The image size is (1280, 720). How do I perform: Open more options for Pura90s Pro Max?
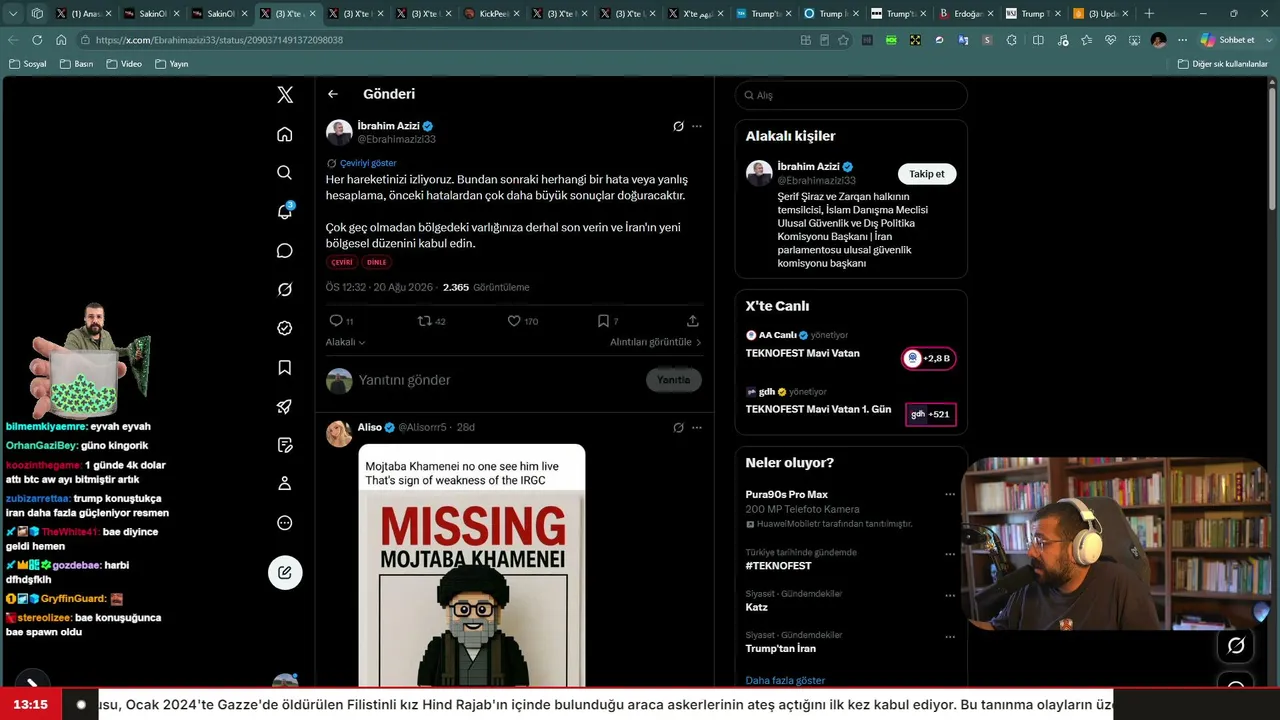[x=950, y=494]
